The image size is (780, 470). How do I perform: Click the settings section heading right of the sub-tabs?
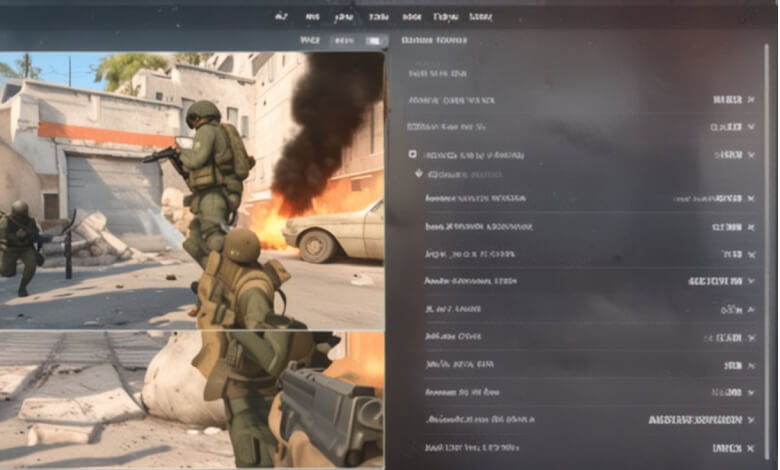[x=434, y=40]
